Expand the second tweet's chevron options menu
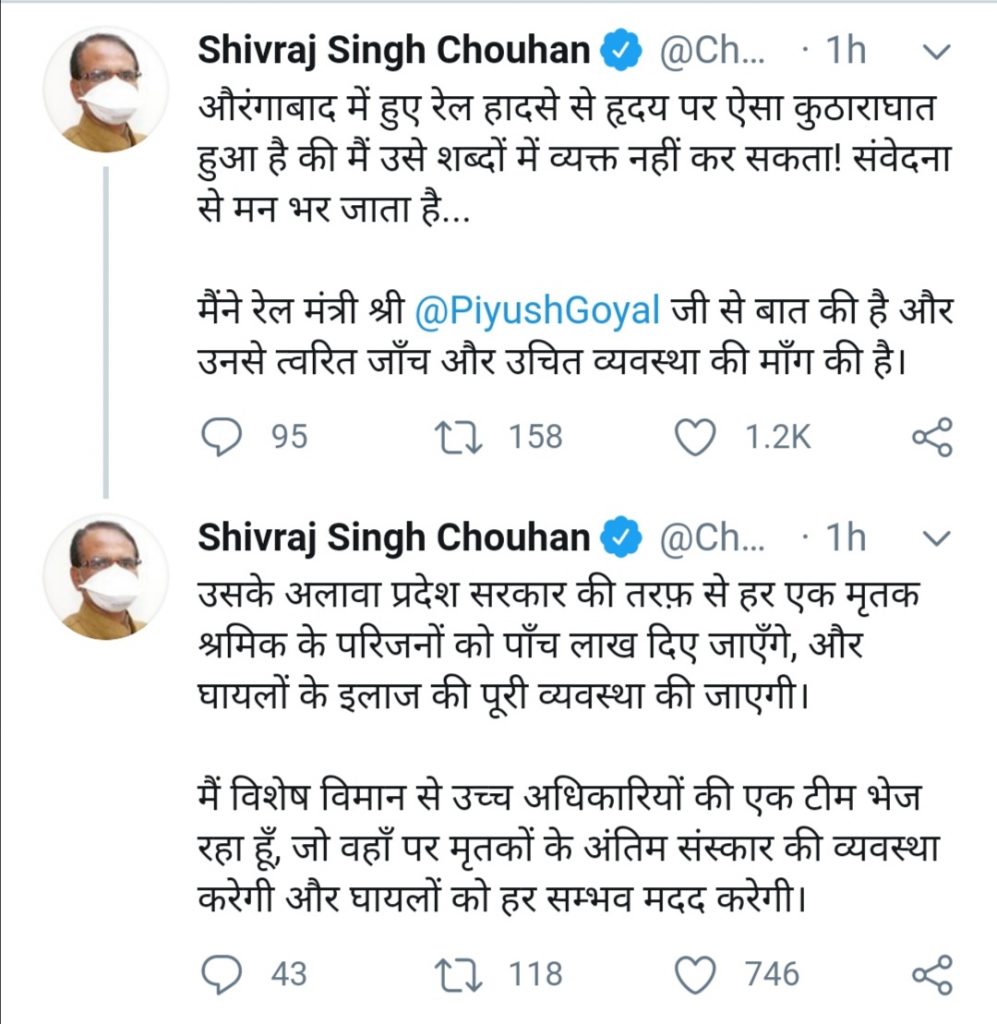Screen dimensions: 997x1024 tap(937, 537)
